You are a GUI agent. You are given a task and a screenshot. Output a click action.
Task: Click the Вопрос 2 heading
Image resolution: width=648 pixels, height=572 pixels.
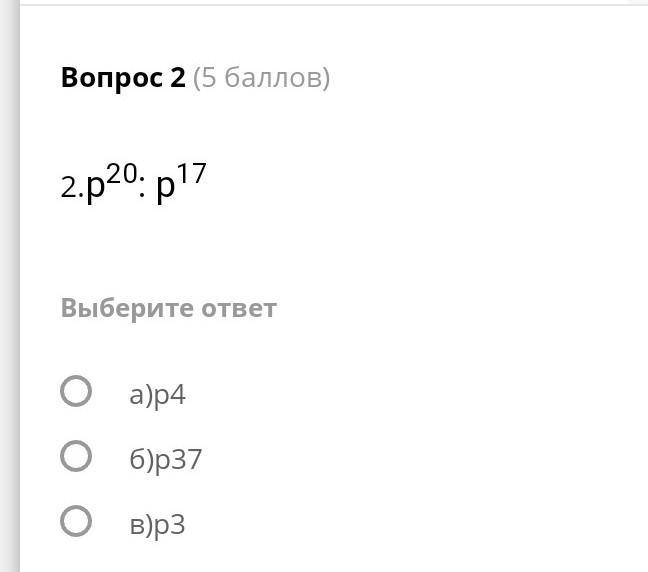pos(123,78)
